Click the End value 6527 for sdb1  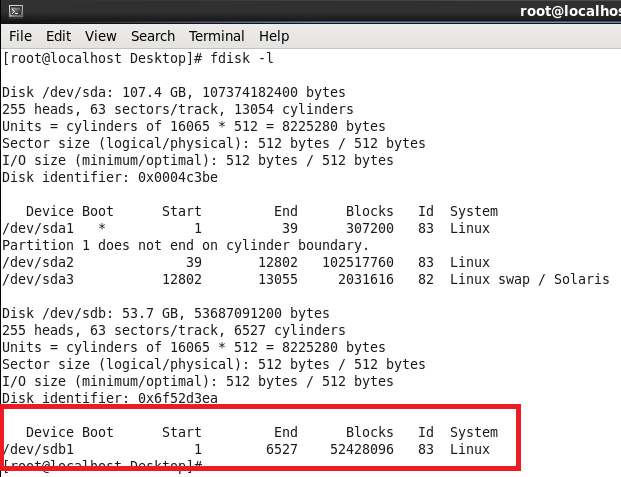(282, 449)
